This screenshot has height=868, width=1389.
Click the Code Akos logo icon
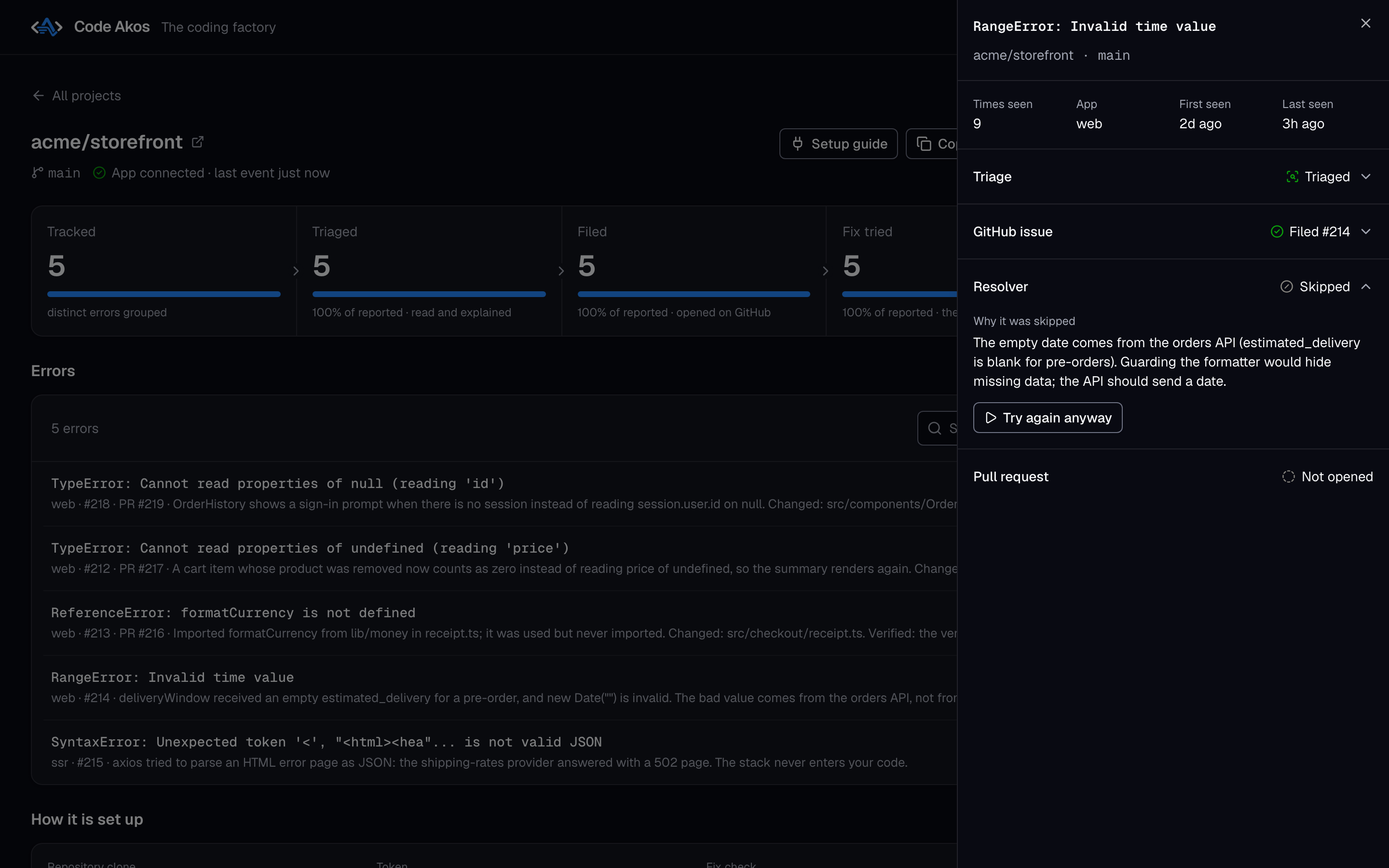click(46, 27)
